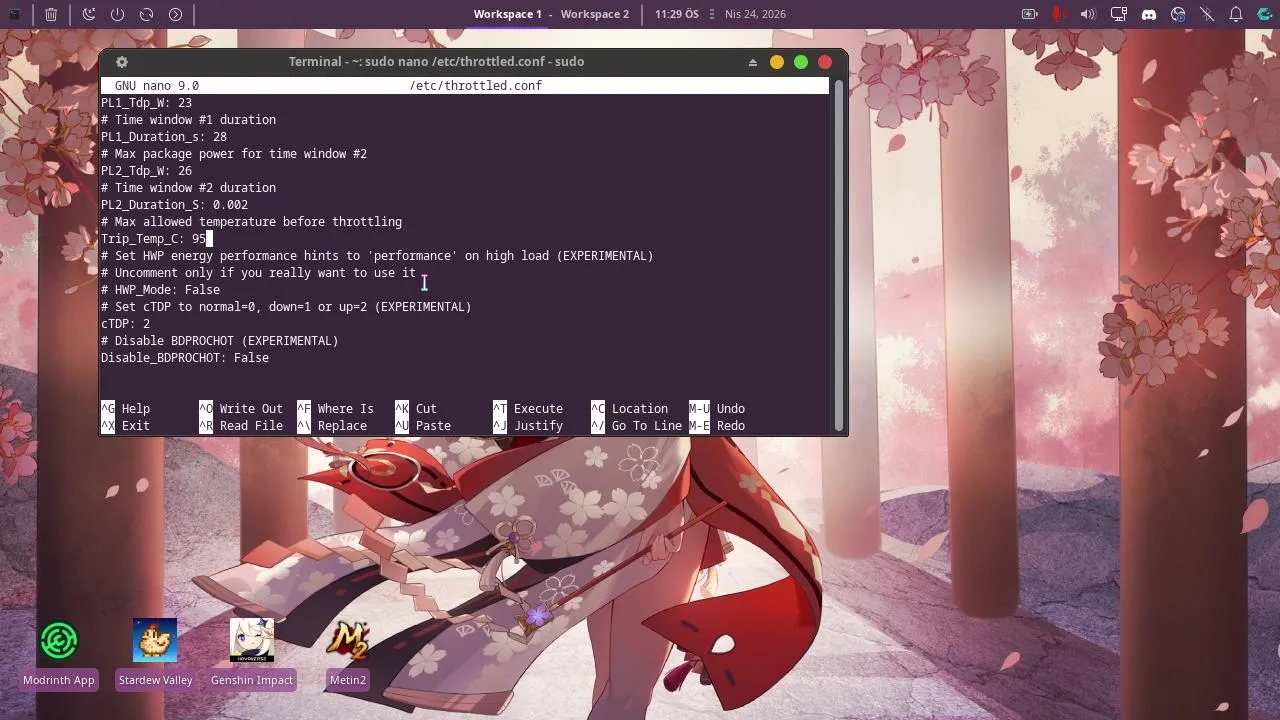Open the terminal window menu gear icon
Screen dimensions: 1280x720
[122, 62]
